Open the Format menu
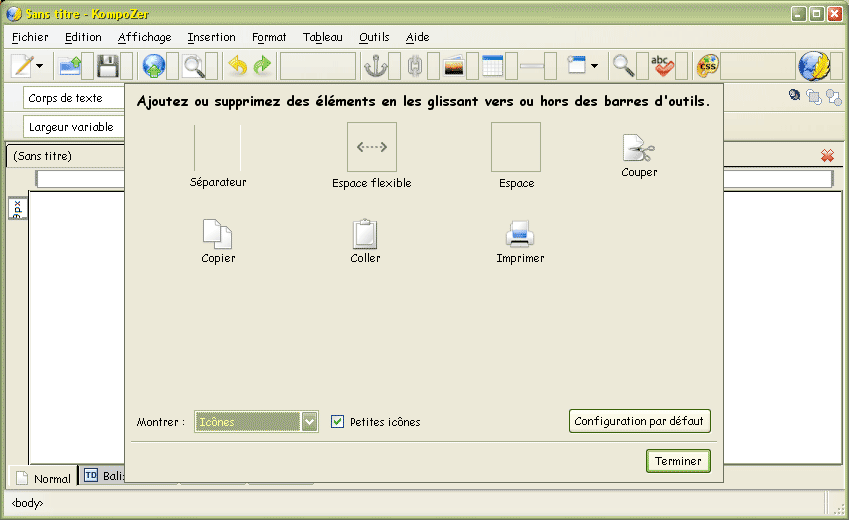Screen dimensions: 849x520 [269, 37]
